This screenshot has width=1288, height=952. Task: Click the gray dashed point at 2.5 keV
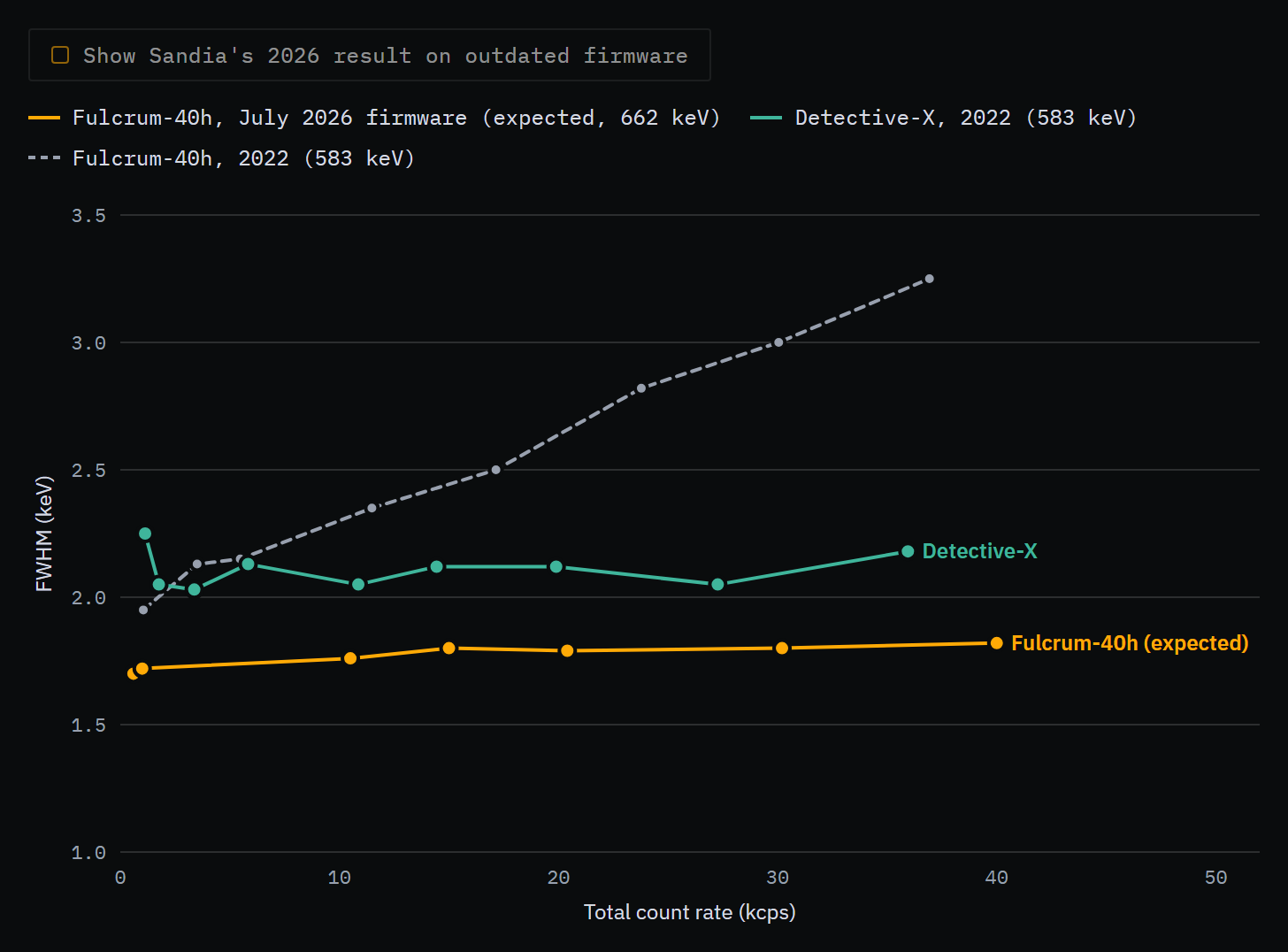(x=495, y=470)
